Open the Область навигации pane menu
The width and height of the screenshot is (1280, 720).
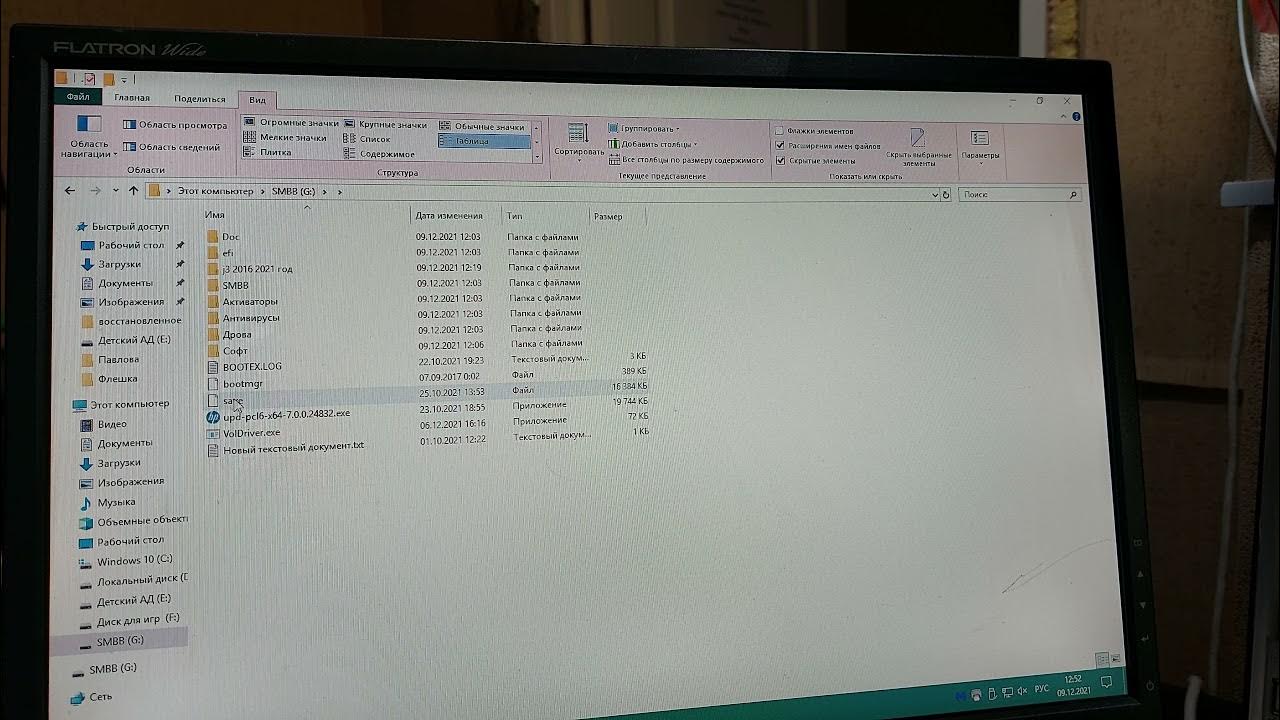pos(88,135)
